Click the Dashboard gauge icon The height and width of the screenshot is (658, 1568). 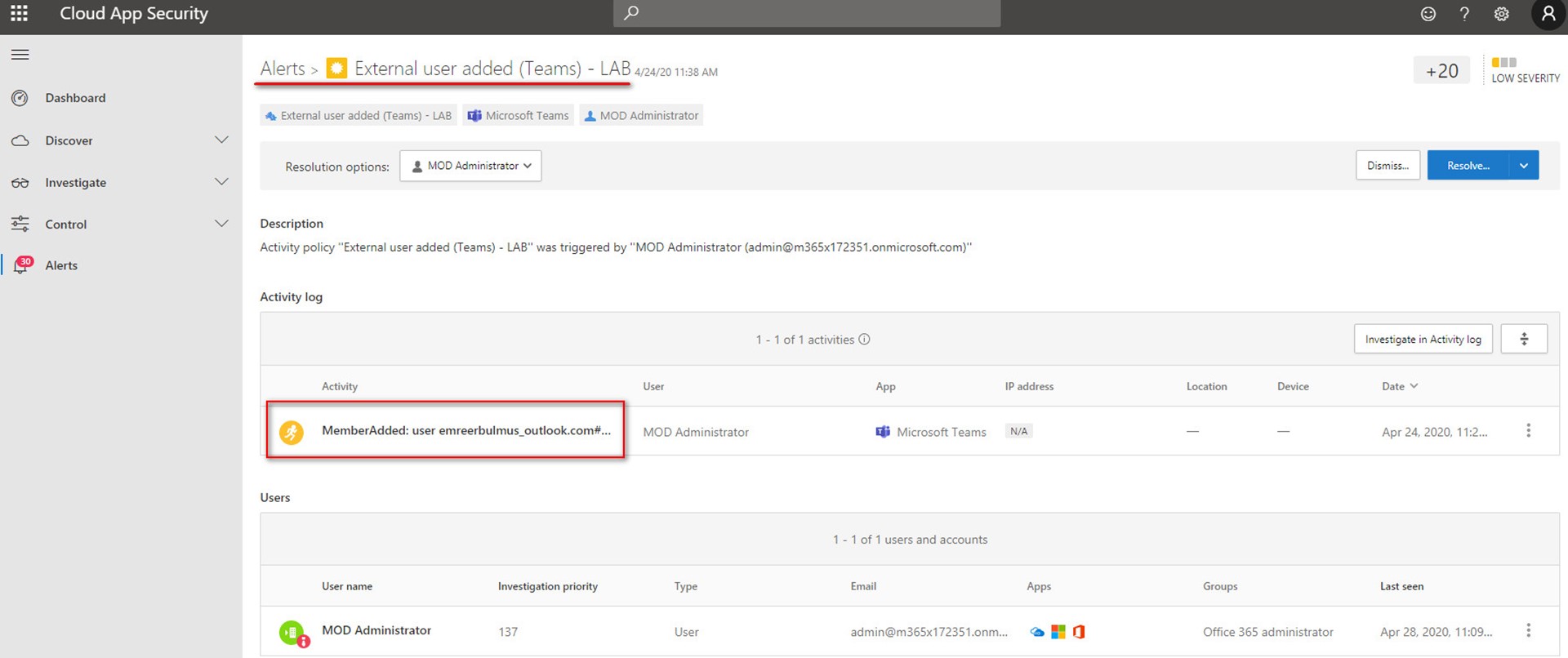pos(20,98)
